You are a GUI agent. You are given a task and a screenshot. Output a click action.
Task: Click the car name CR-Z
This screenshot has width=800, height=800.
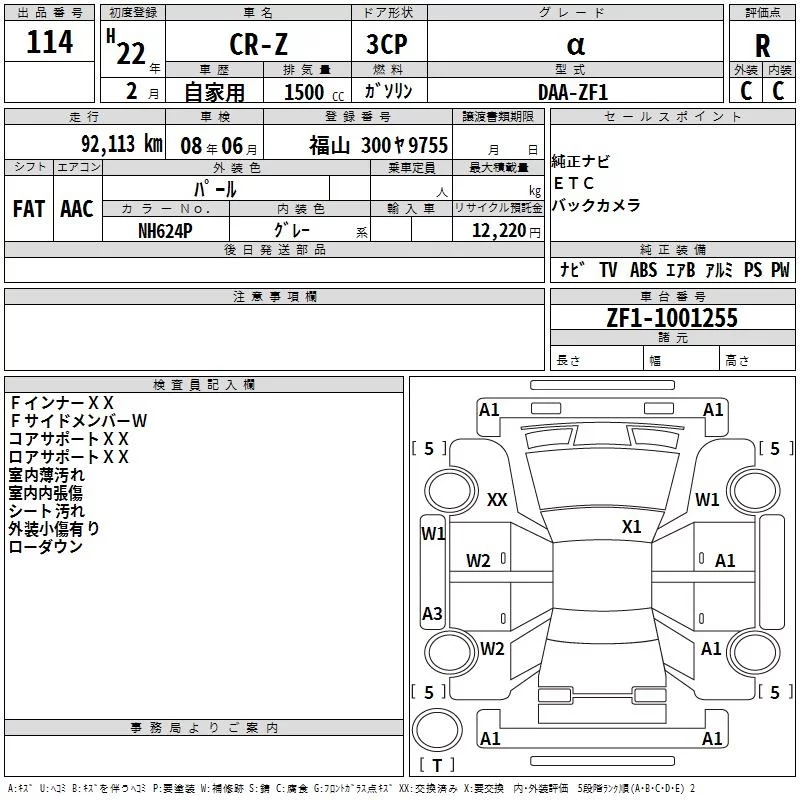click(x=257, y=46)
